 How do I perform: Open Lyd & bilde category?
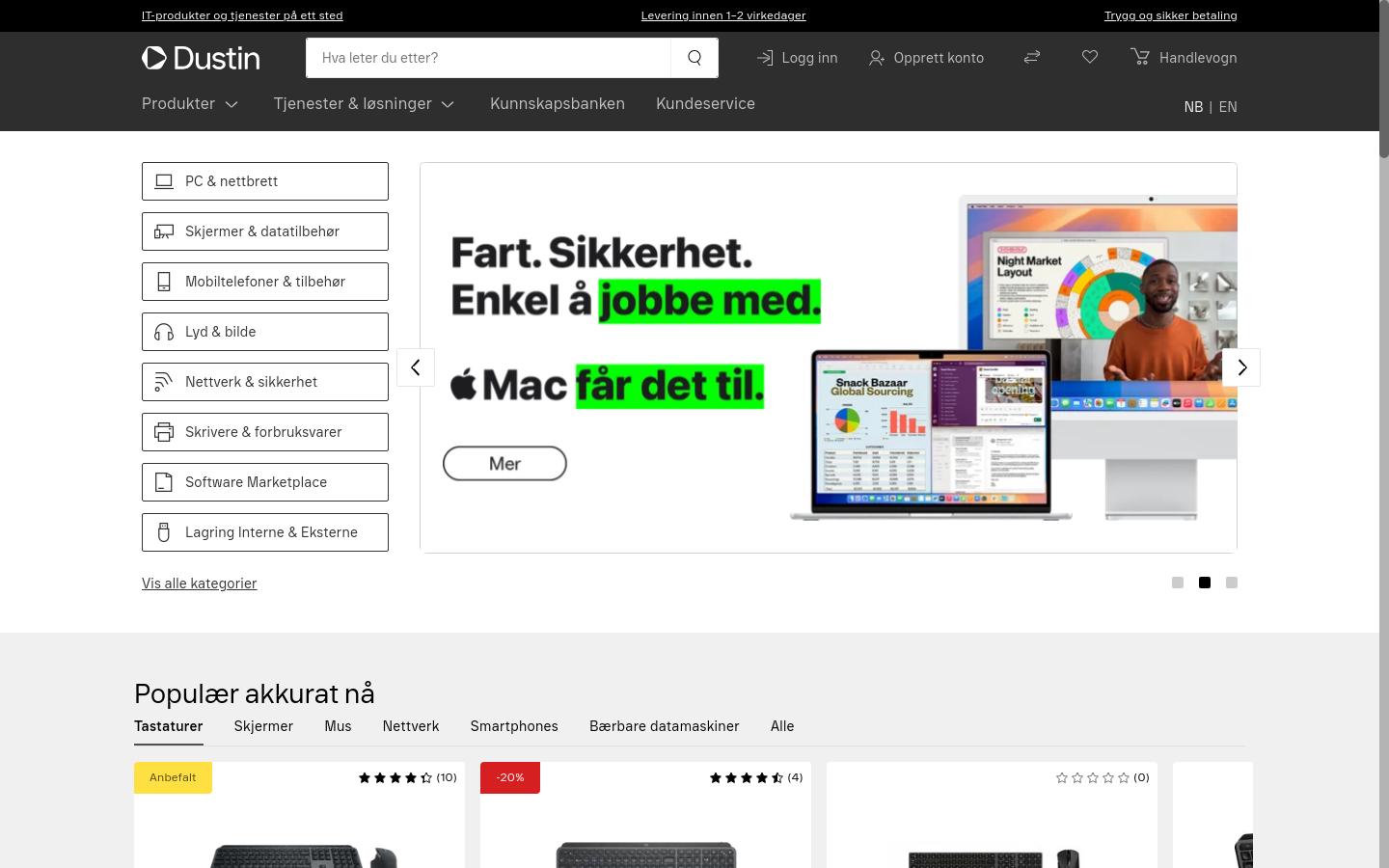265,332
